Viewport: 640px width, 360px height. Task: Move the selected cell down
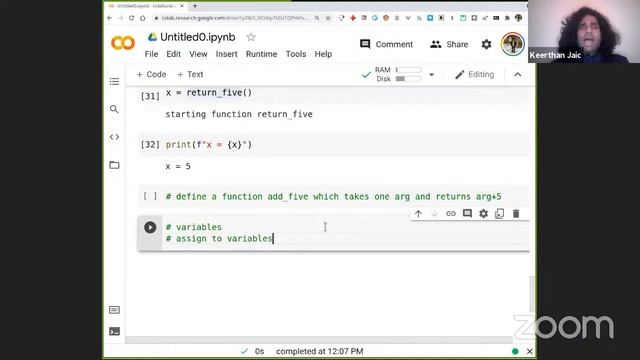point(434,213)
